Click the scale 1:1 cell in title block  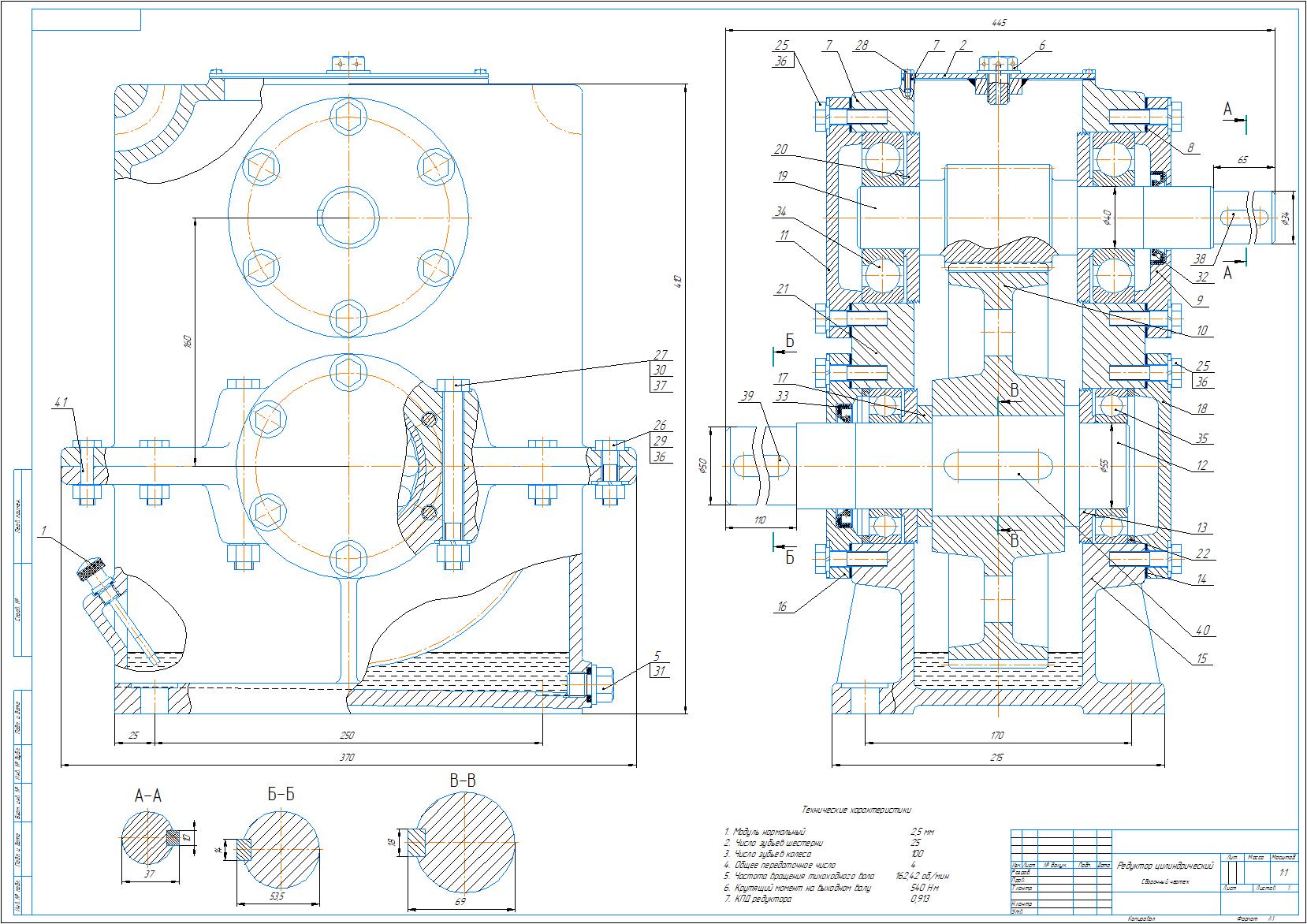click(x=1283, y=872)
